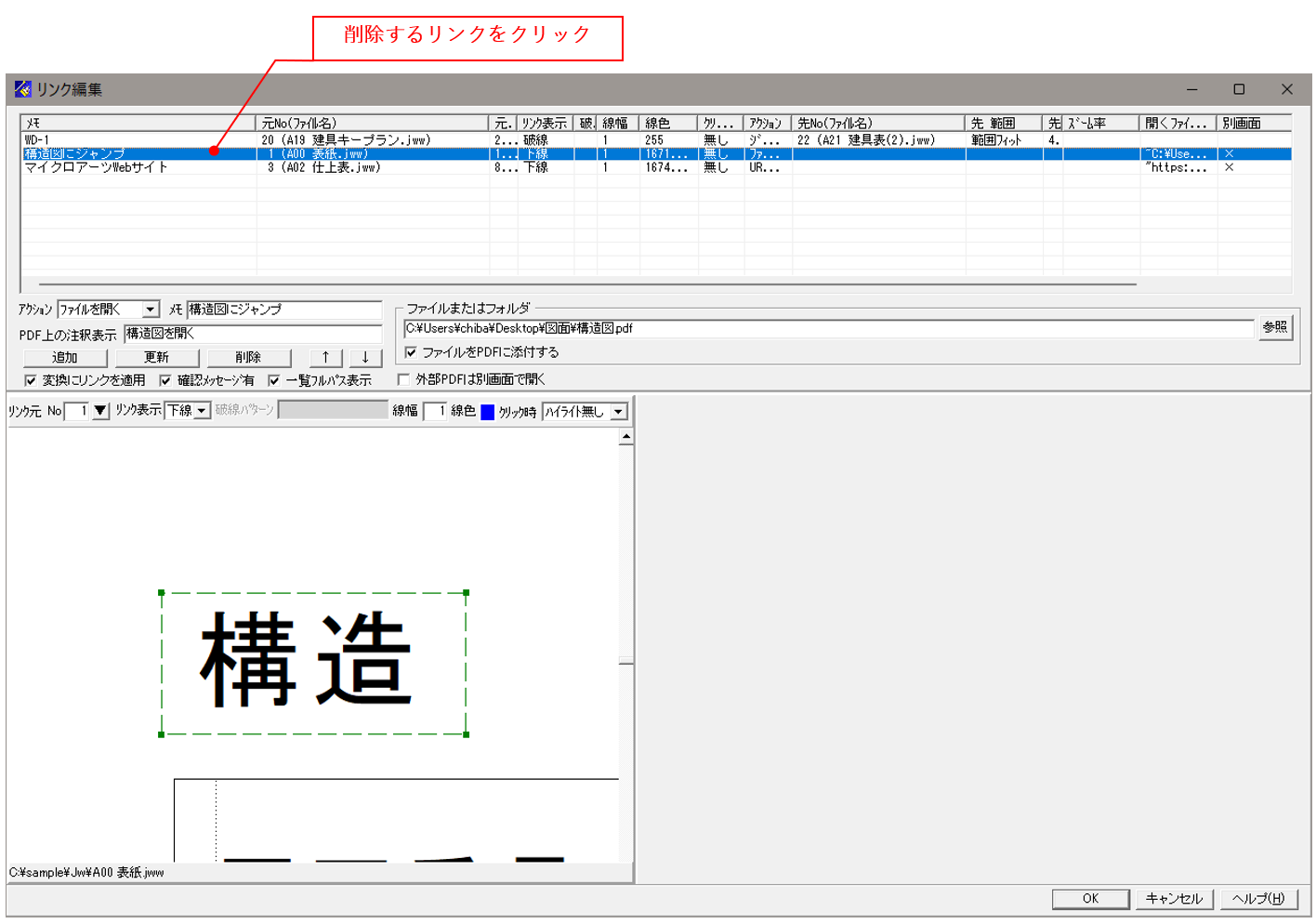Image resolution: width=1316 pixels, height=924 pixels.
Task: Open the ヘルプ(H) dialog
Action: click(x=1257, y=898)
